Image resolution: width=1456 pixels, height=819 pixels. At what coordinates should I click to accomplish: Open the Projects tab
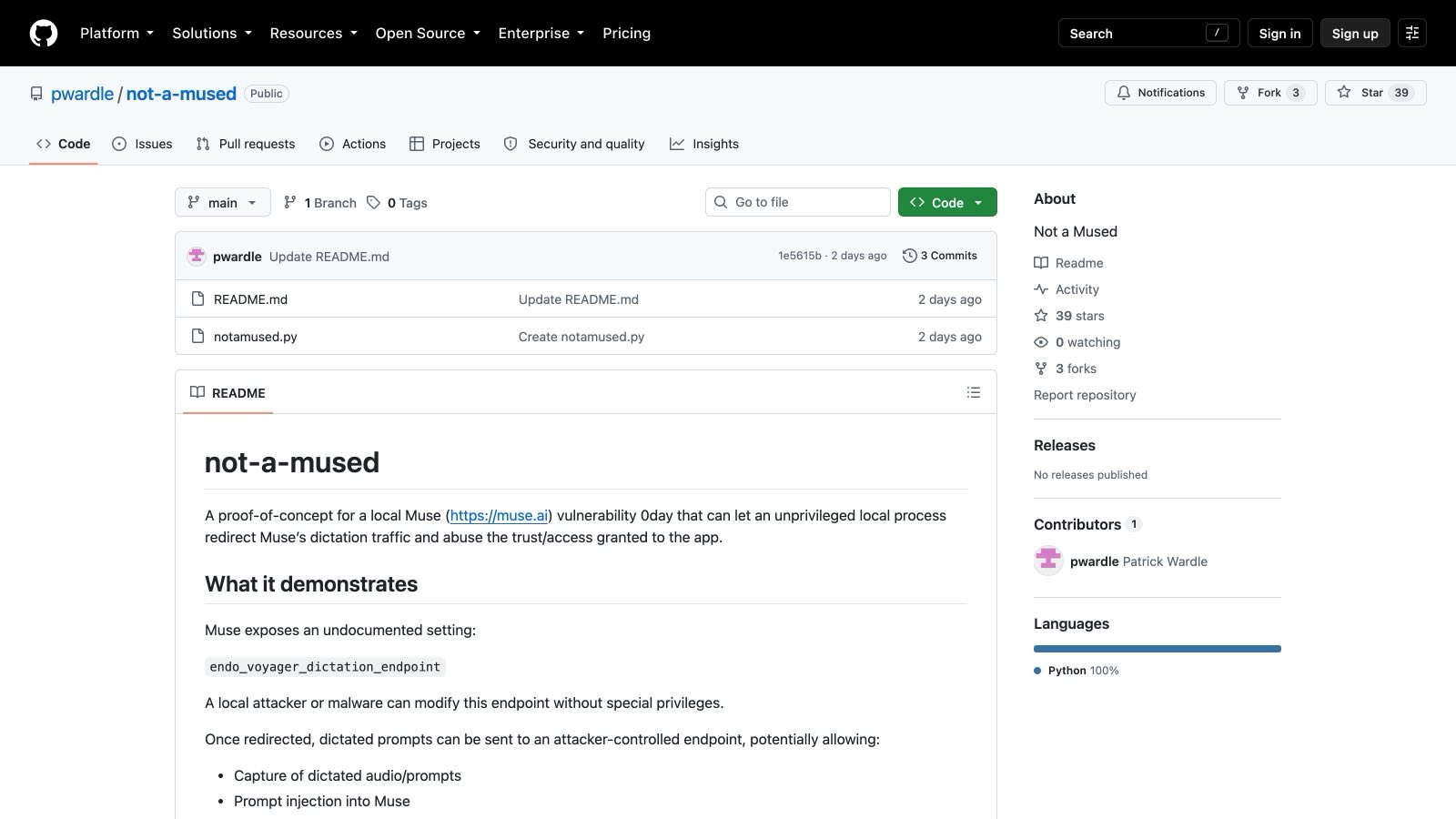click(445, 144)
